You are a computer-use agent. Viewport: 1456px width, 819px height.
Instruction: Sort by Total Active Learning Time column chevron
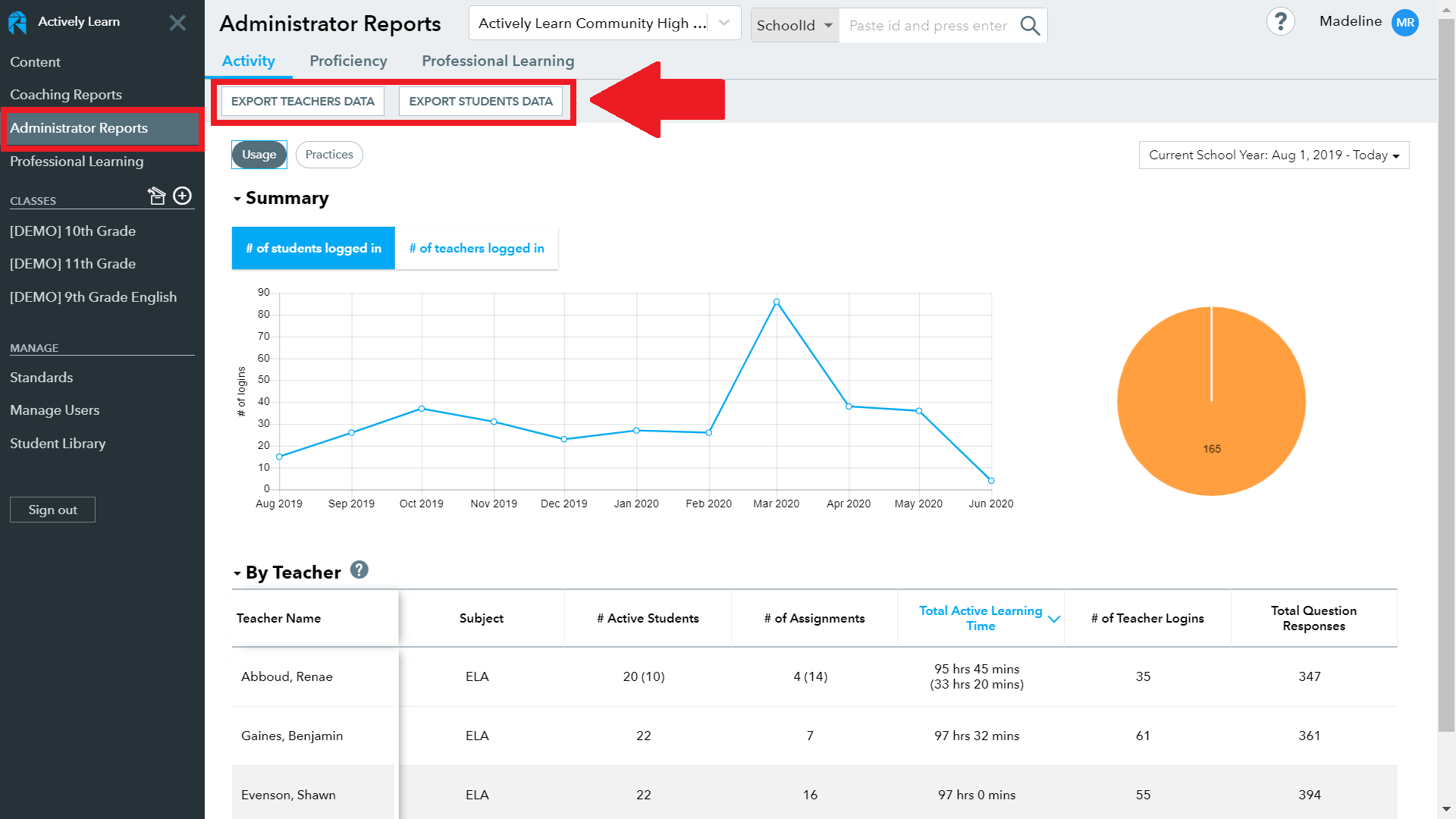1053,619
